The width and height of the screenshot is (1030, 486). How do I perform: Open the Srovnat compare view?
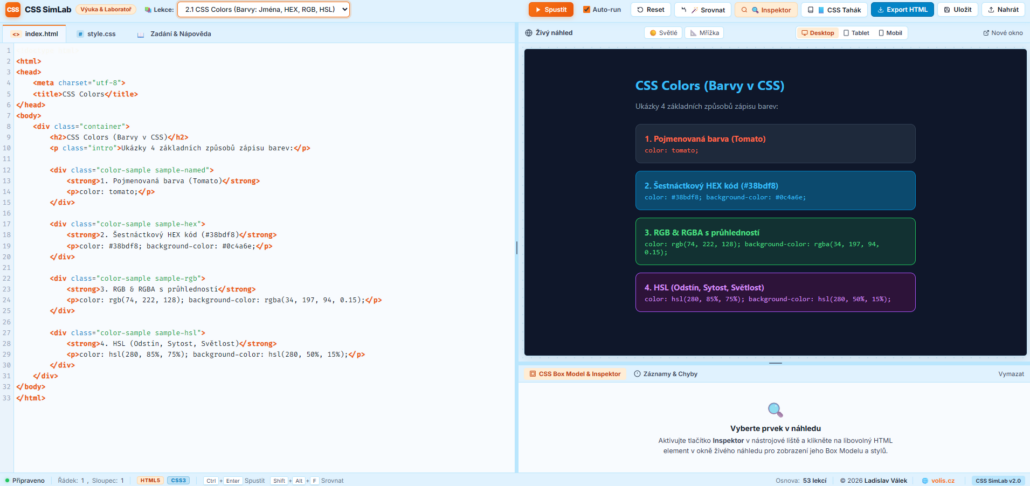[x=702, y=10]
